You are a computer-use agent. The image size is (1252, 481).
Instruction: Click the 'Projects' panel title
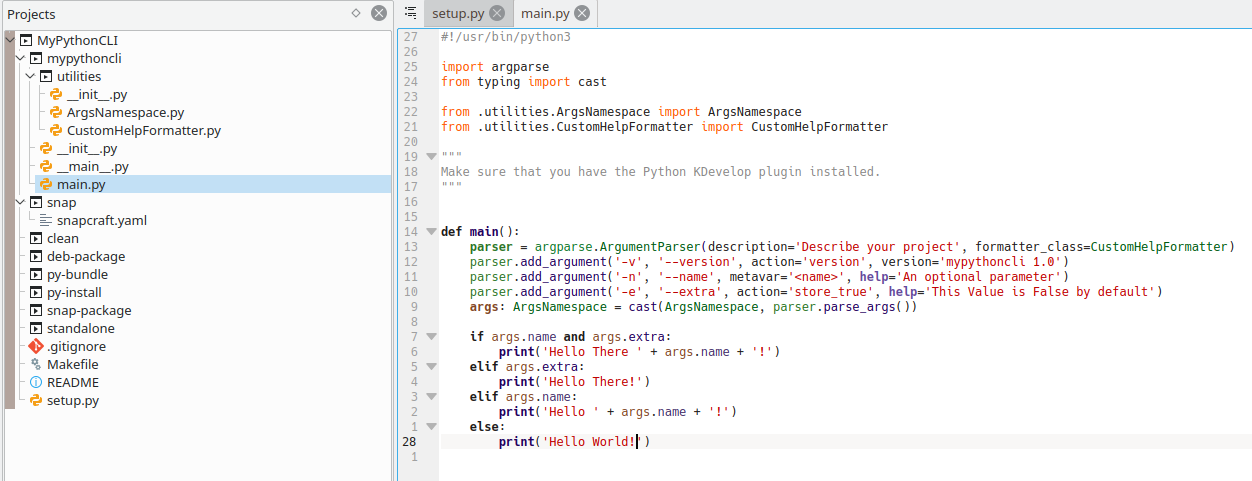point(30,14)
